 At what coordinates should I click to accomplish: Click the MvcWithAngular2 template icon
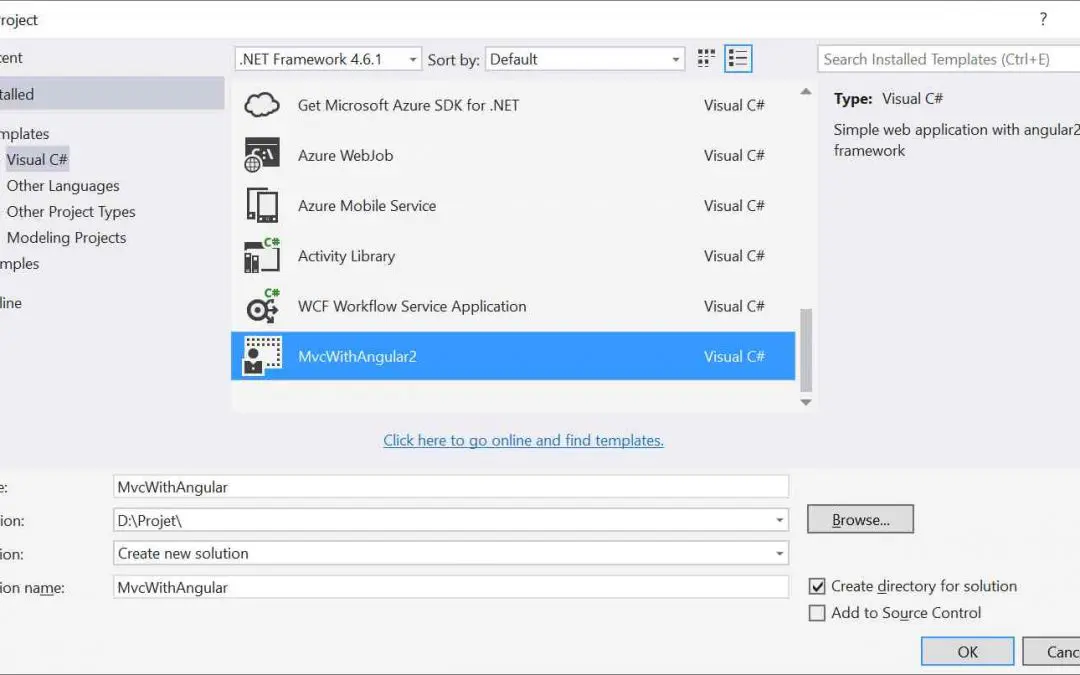coord(262,356)
